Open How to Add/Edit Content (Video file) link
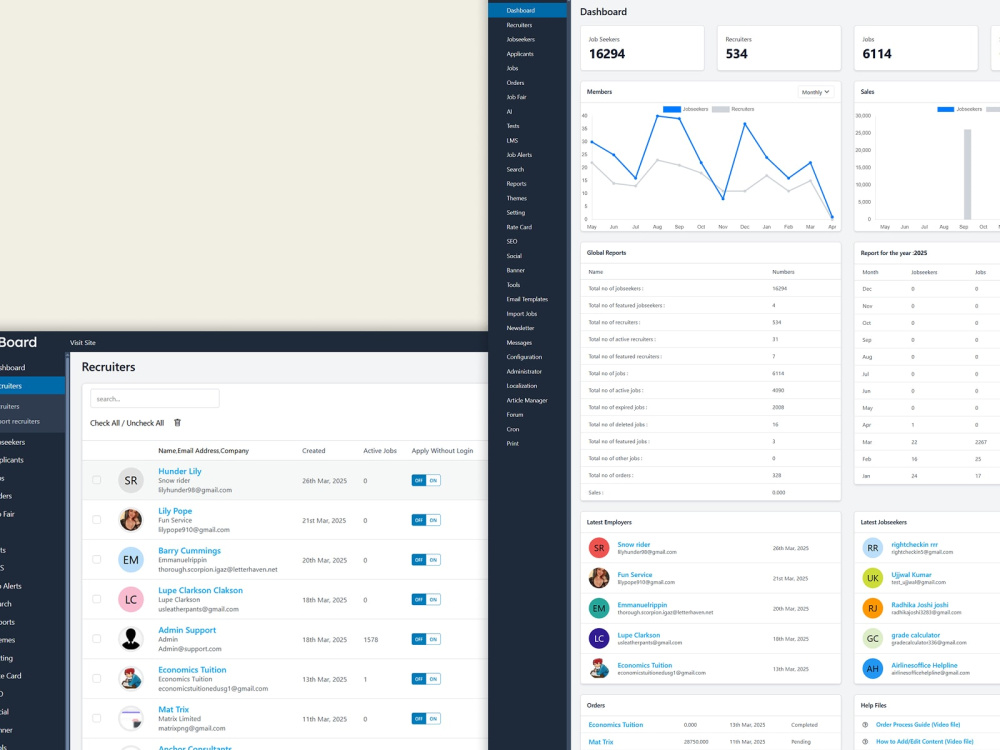 point(925,742)
